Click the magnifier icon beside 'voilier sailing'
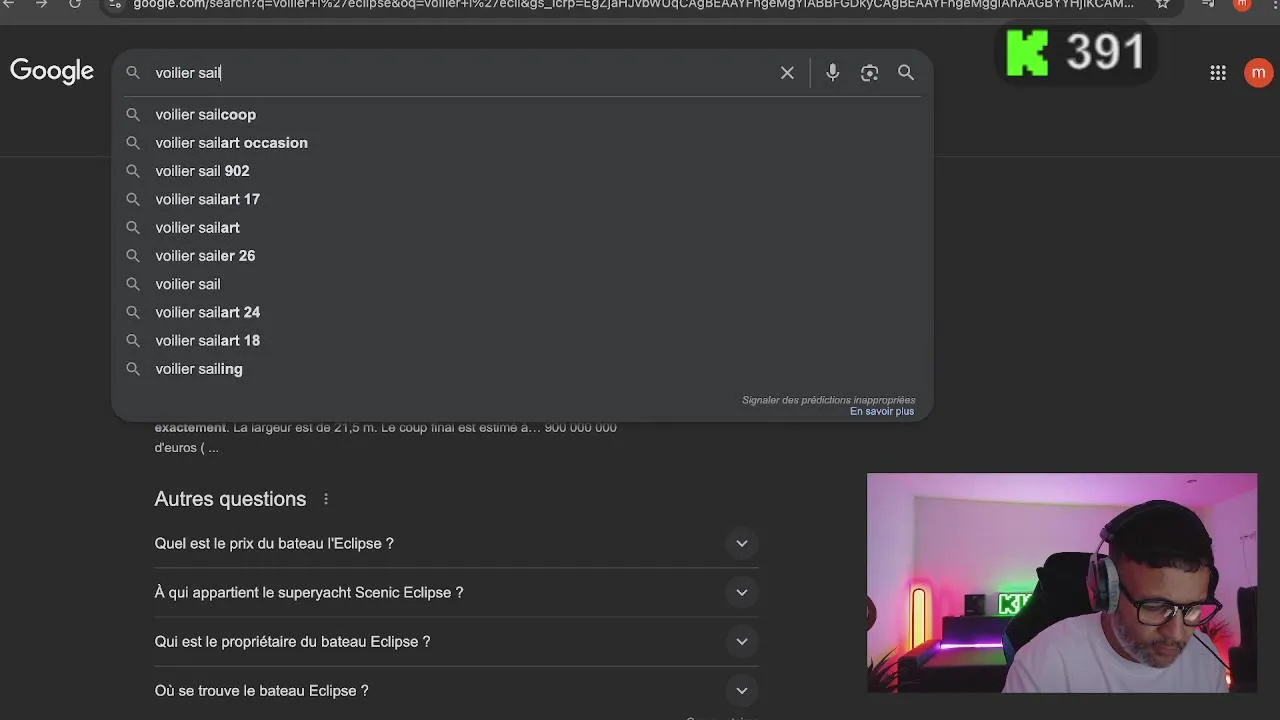1280x720 pixels. tap(132, 369)
